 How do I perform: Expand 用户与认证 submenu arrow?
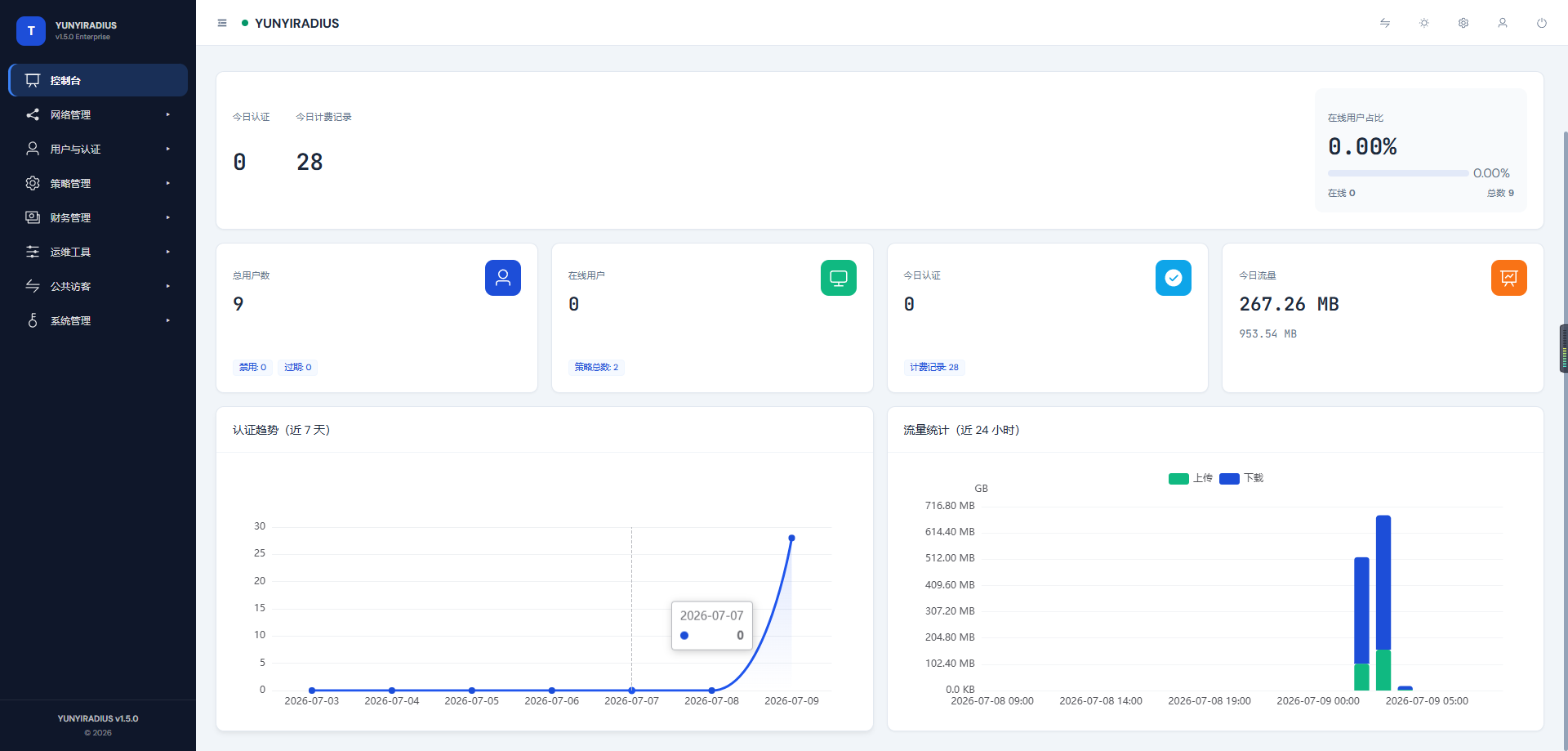point(168,149)
